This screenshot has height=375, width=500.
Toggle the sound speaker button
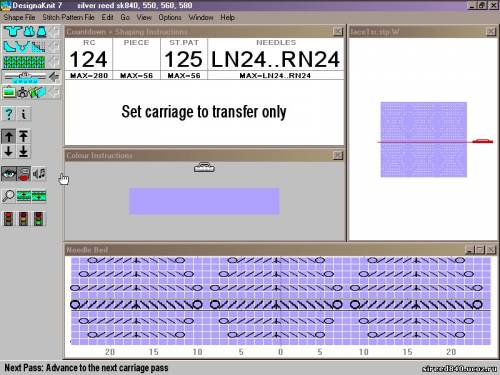39,174
